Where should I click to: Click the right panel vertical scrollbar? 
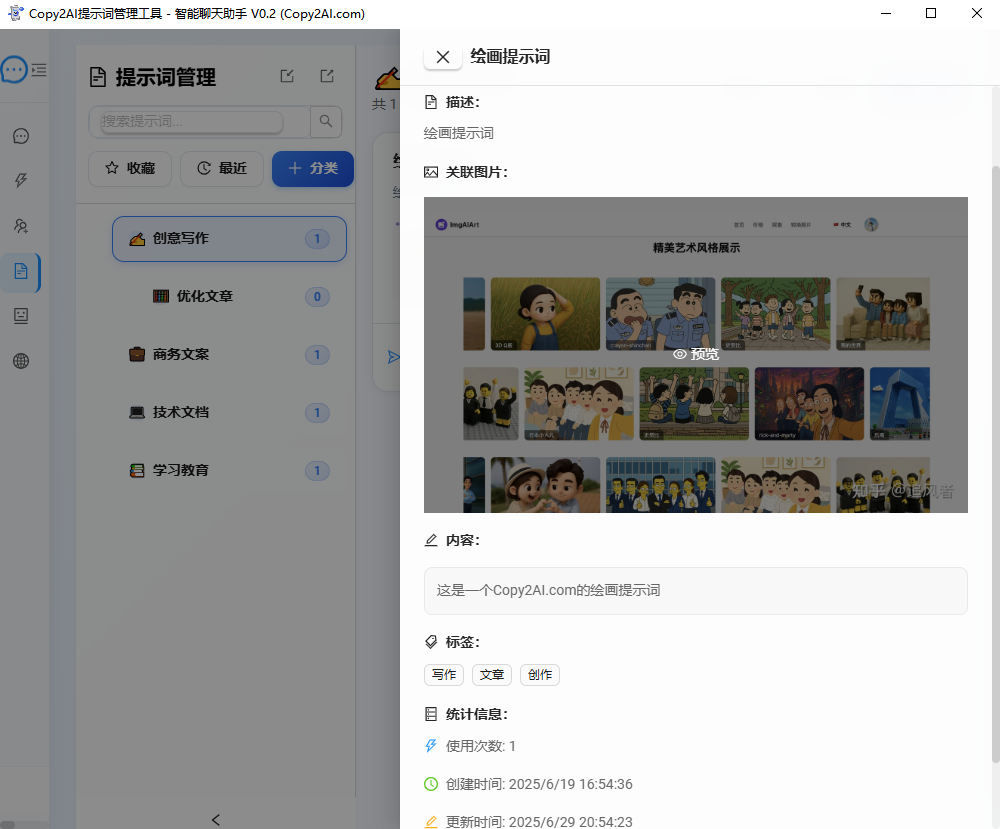(x=996, y=463)
